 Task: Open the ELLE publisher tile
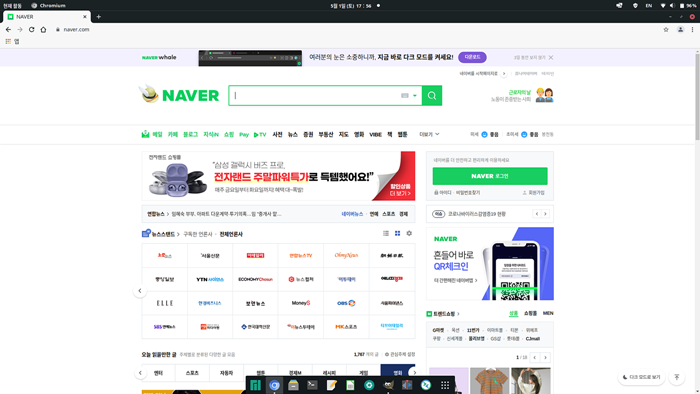coord(165,303)
